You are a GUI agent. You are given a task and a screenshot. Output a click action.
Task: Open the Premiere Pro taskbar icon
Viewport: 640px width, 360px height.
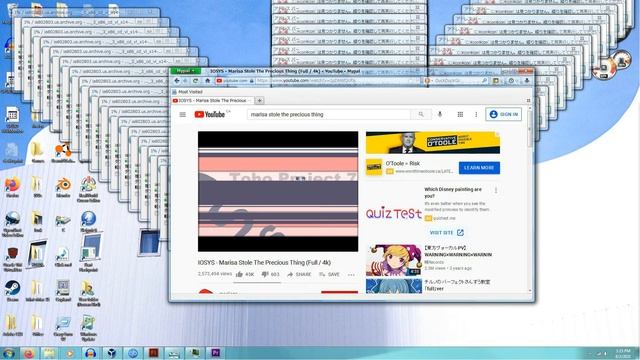pyautogui.click(x=215, y=353)
